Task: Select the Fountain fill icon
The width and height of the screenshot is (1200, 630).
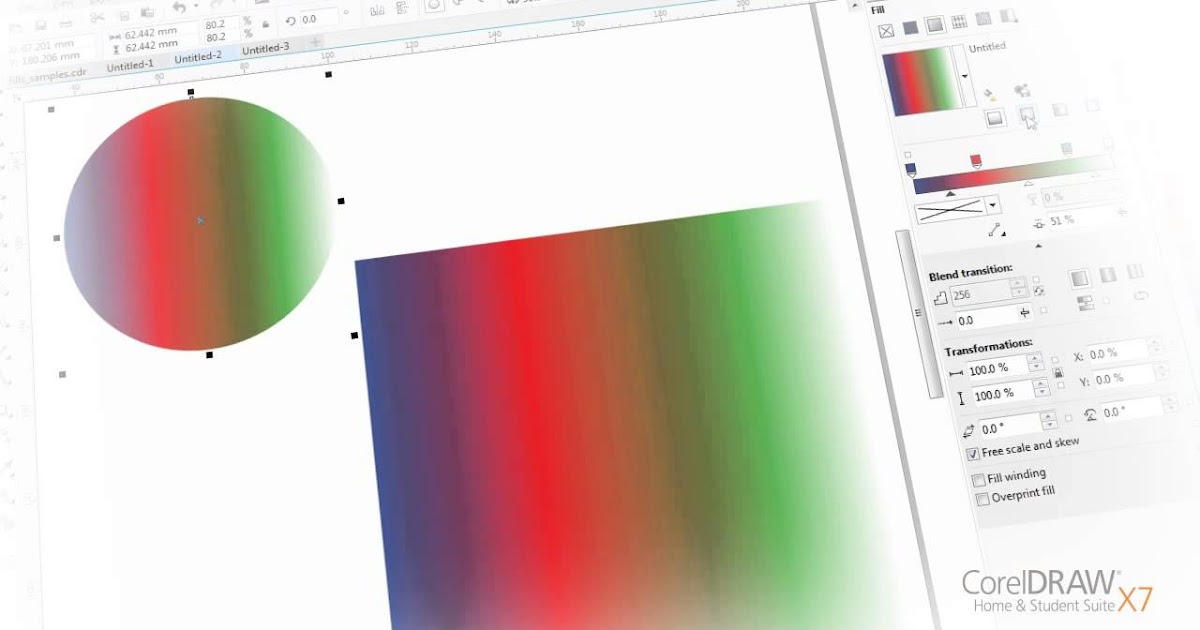Action: pyautogui.click(x=934, y=25)
